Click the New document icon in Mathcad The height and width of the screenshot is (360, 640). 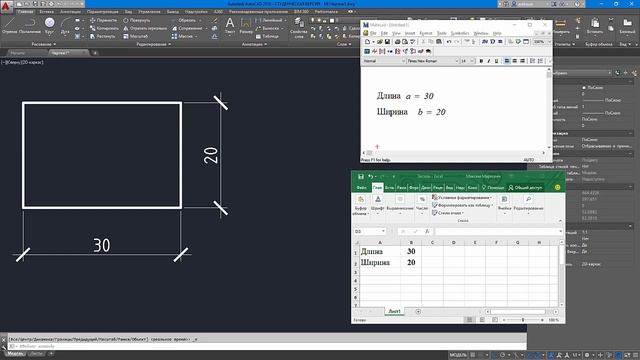coord(367,42)
